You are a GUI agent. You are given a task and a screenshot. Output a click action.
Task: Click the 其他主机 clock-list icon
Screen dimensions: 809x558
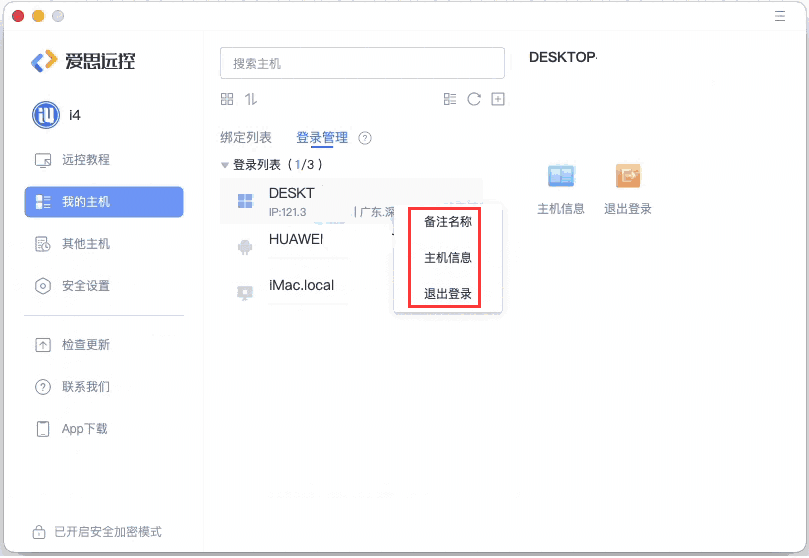[43, 244]
